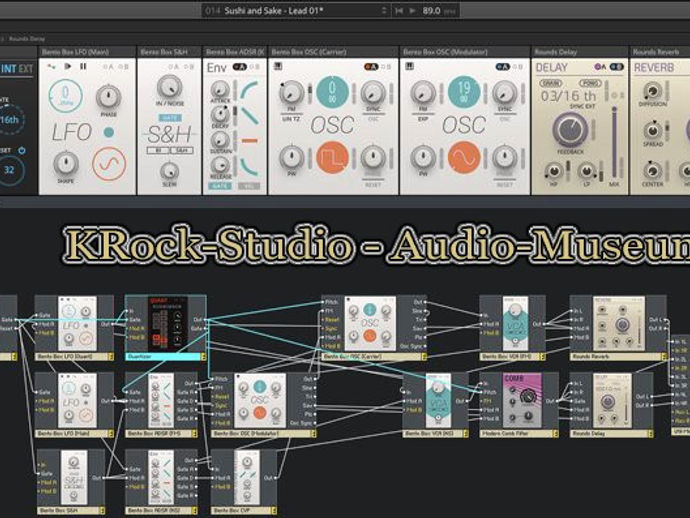This screenshot has width=690, height=518.
Task: Toggle the LFO pause icon
Action: tap(83, 66)
